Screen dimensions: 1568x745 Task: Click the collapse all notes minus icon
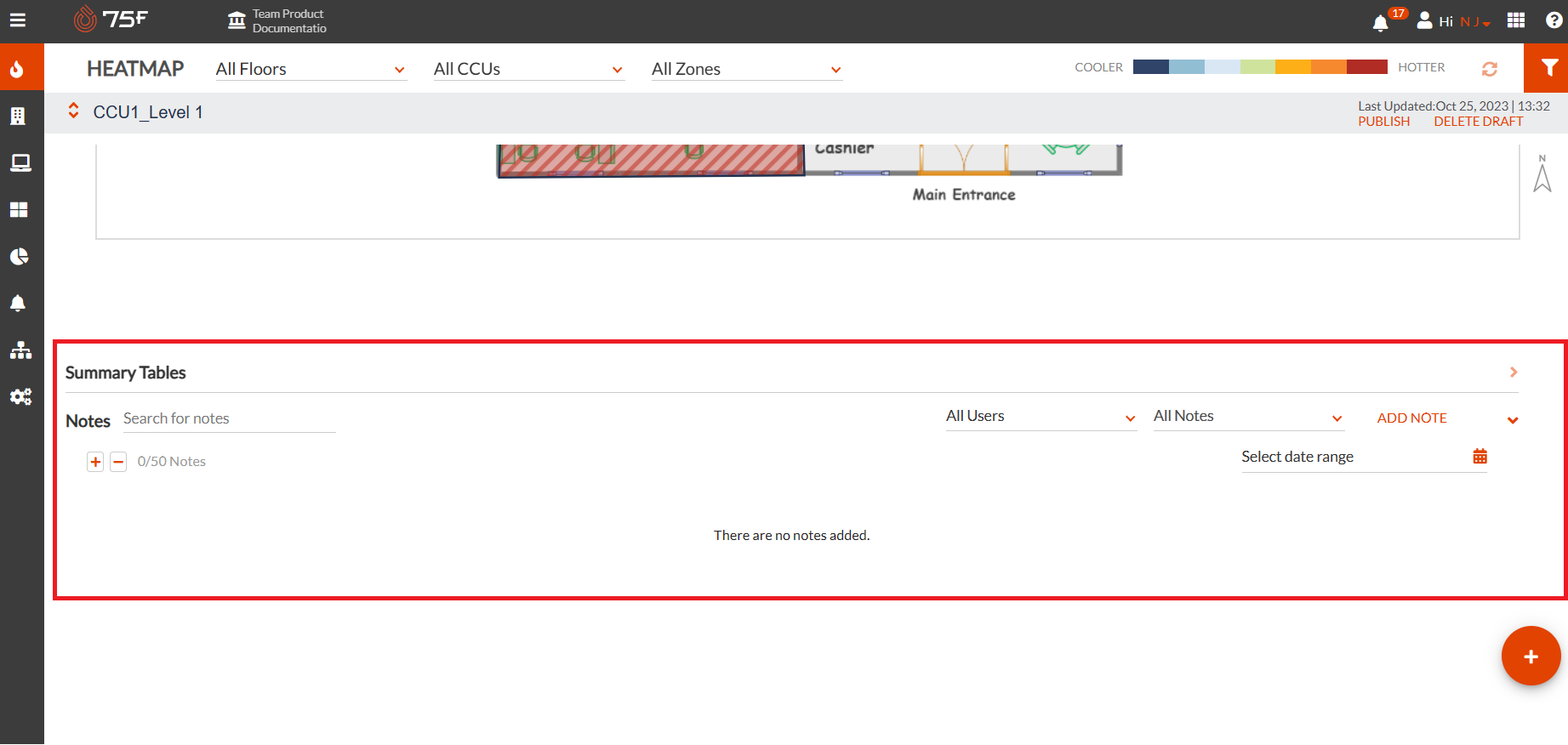118,462
